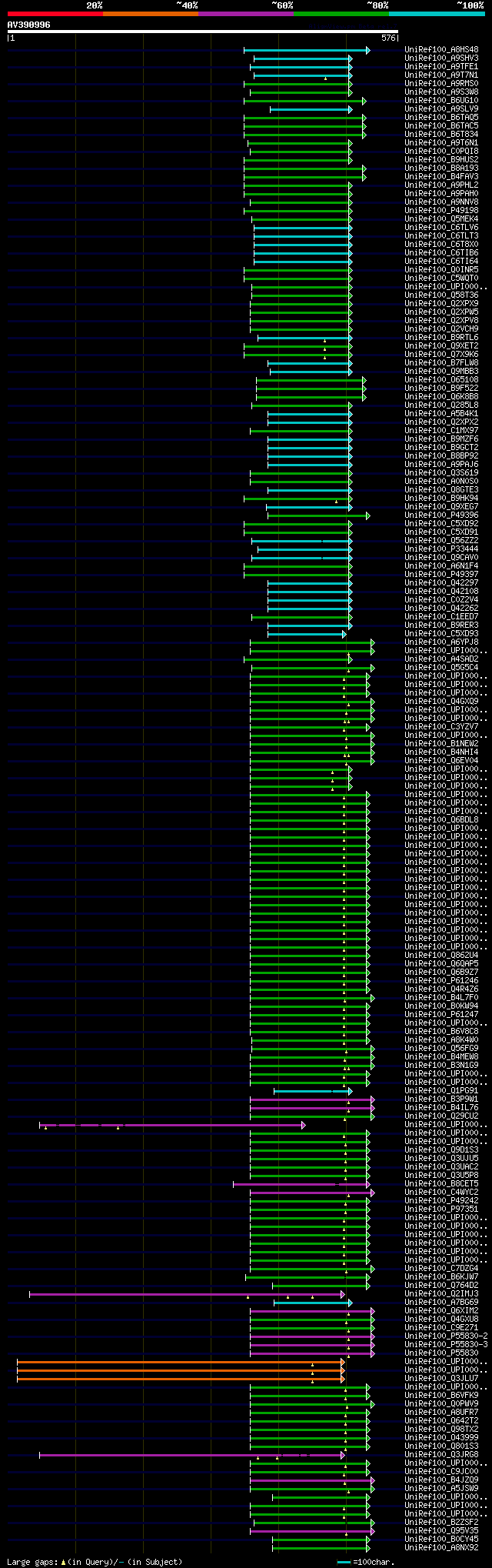
Task: Click hit name UniRef100_Q9CAV0
Action: [442, 558]
